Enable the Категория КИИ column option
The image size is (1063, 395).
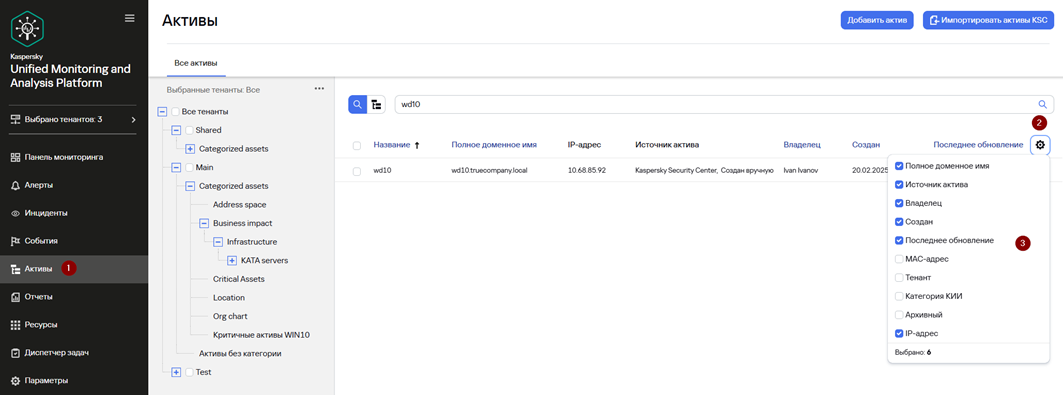[x=899, y=296]
